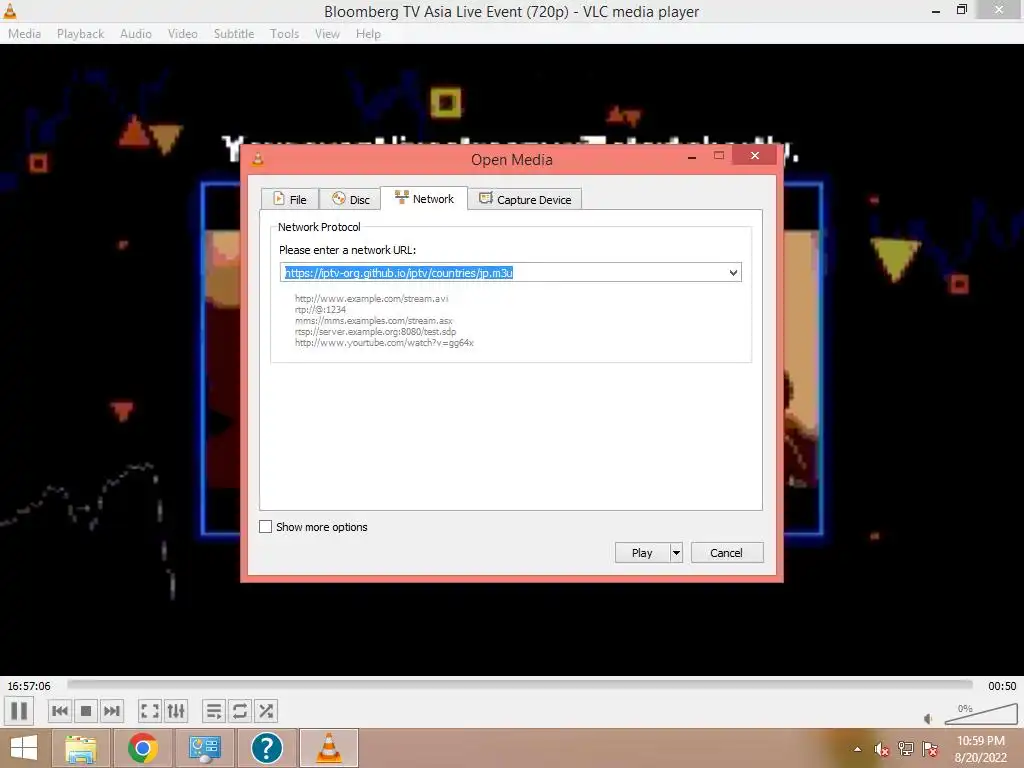Toggle the playlist view
This screenshot has height=768, width=1024.
pyautogui.click(x=214, y=711)
